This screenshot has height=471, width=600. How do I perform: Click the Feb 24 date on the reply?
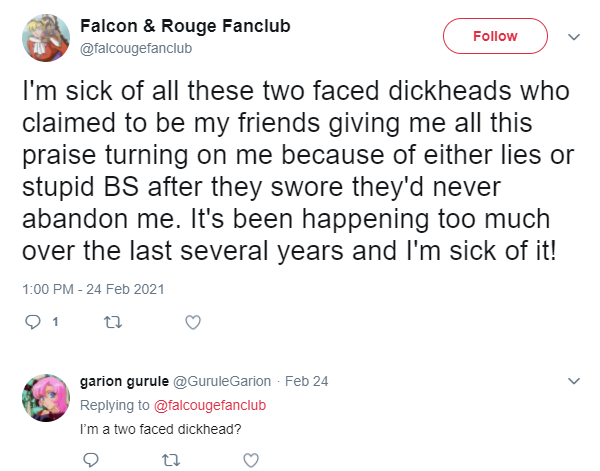pyautogui.click(x=307, y=381)
